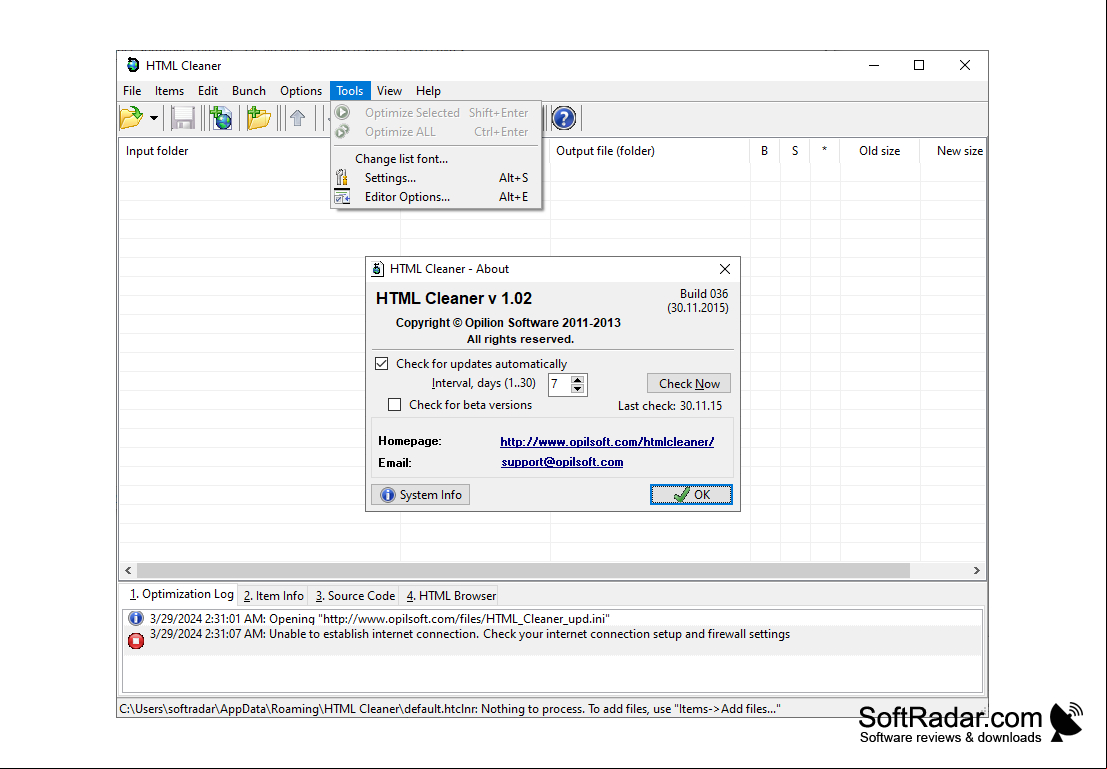Open Editor Options... from the Tools menu
The width and height of the screenshot is (1107, 769).
click(436, 197)
